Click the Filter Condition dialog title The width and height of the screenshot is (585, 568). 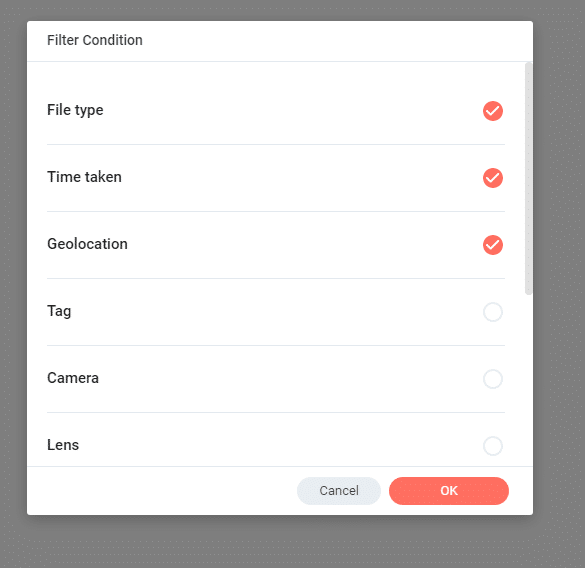95,40
